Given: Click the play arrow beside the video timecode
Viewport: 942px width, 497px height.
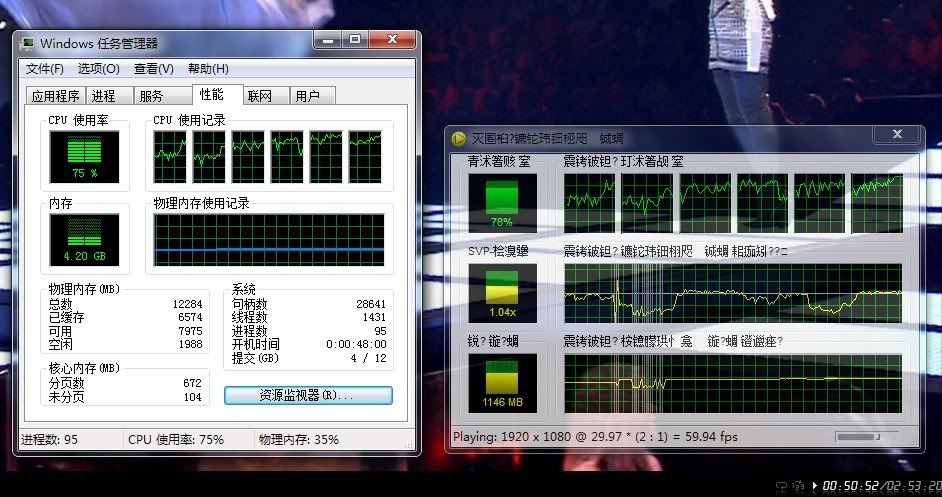Looking at the screenshot, I should pos(816,486).
